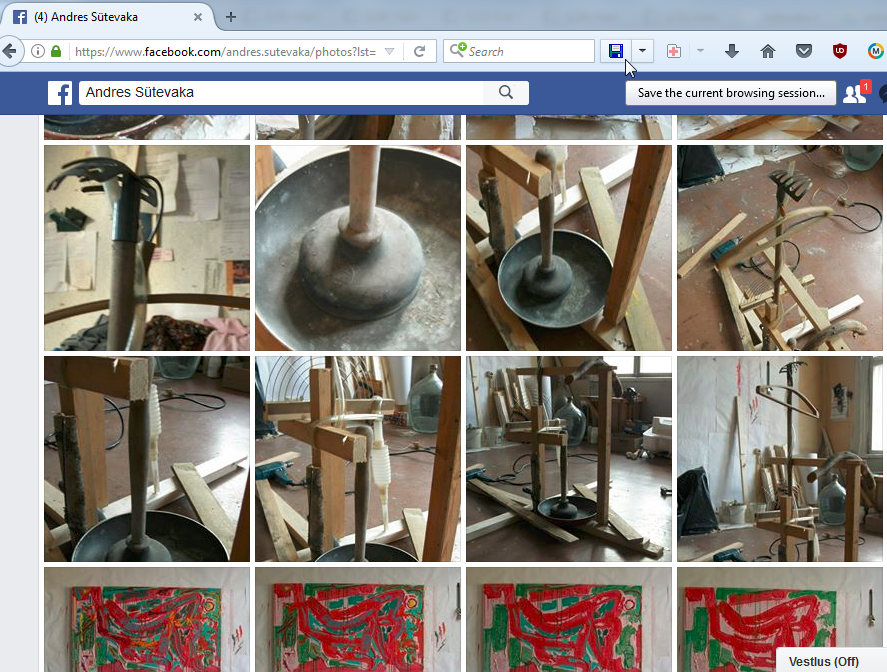
Task: Open friend requests icon with red badge
Action: (854, 93)
